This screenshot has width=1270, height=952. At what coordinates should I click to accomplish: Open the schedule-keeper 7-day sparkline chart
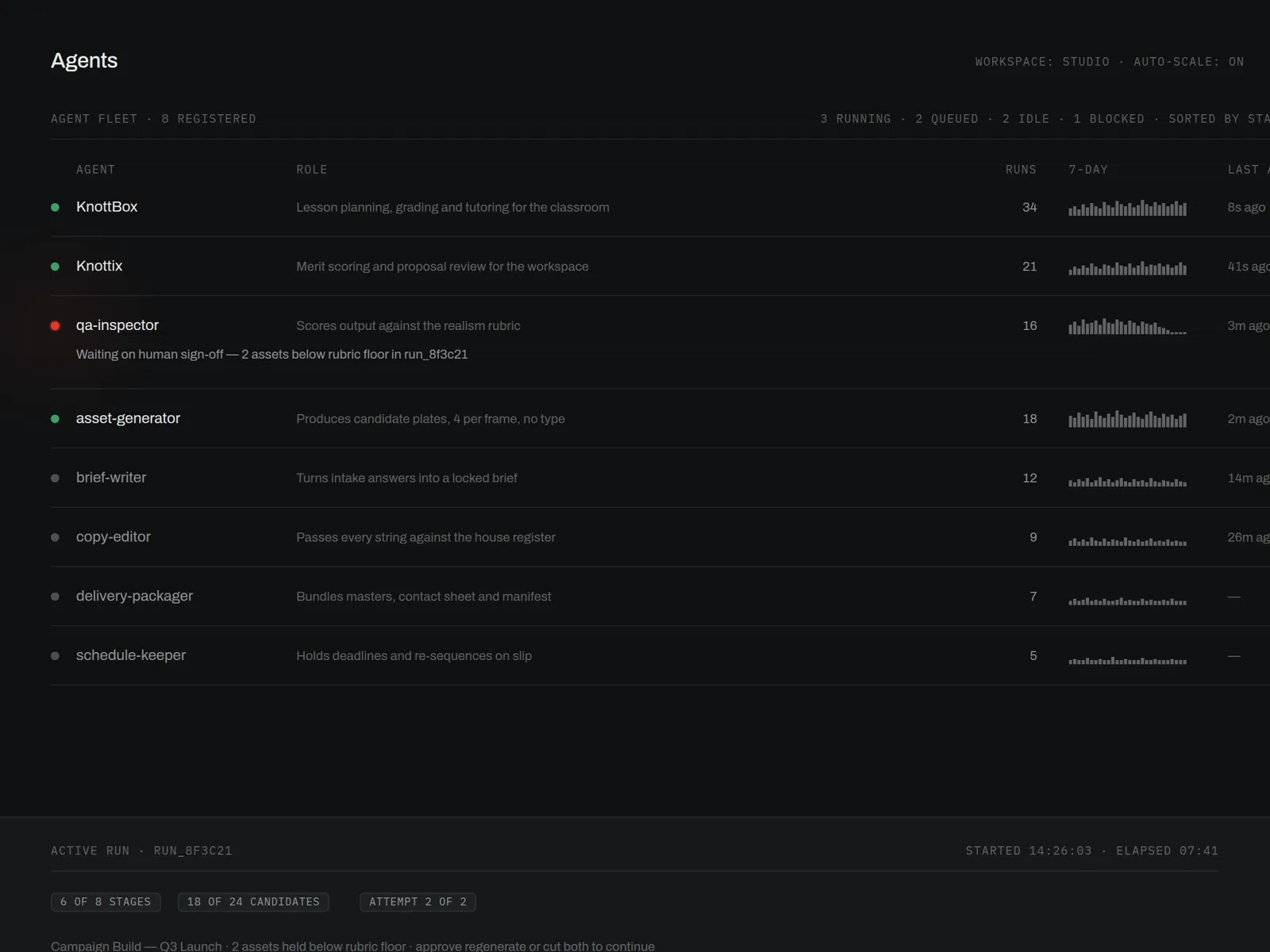pyautogui.click(x=1127, y=660)
